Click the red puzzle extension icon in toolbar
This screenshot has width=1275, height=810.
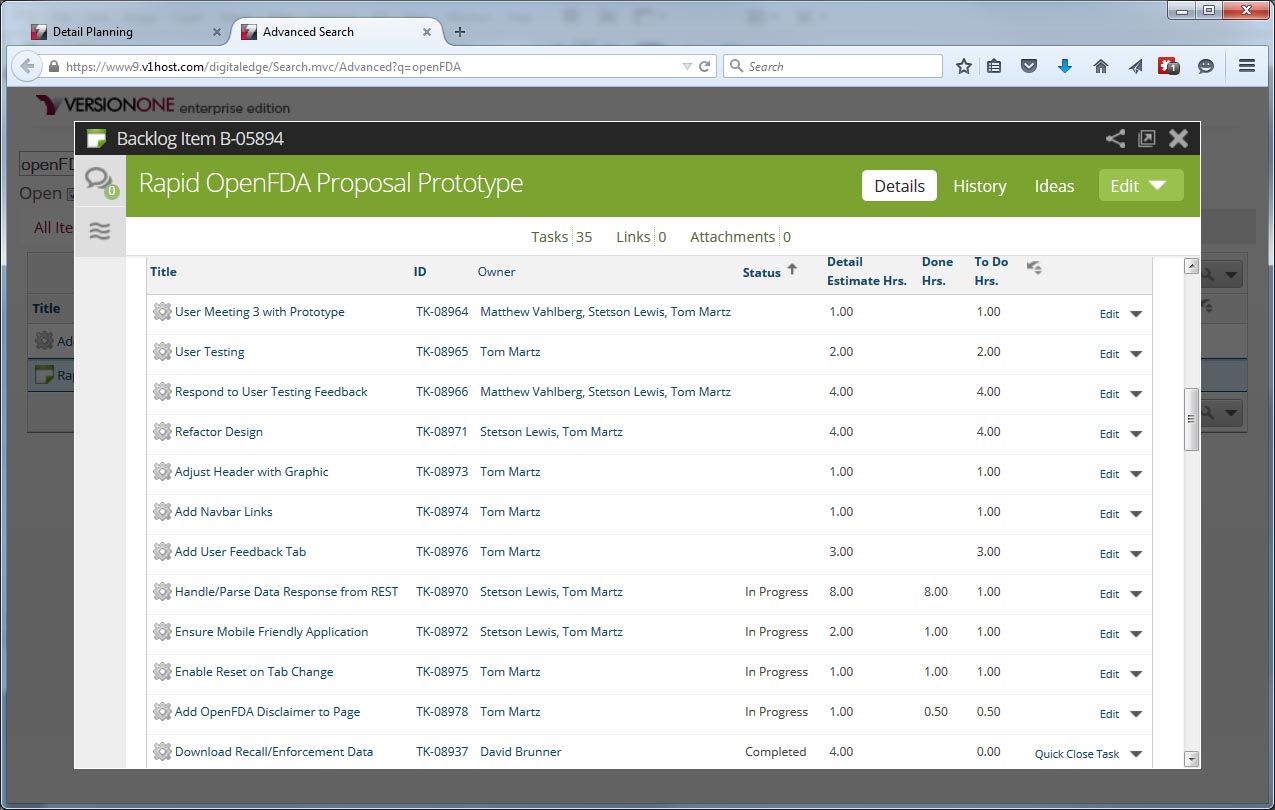pos(1169,66)
